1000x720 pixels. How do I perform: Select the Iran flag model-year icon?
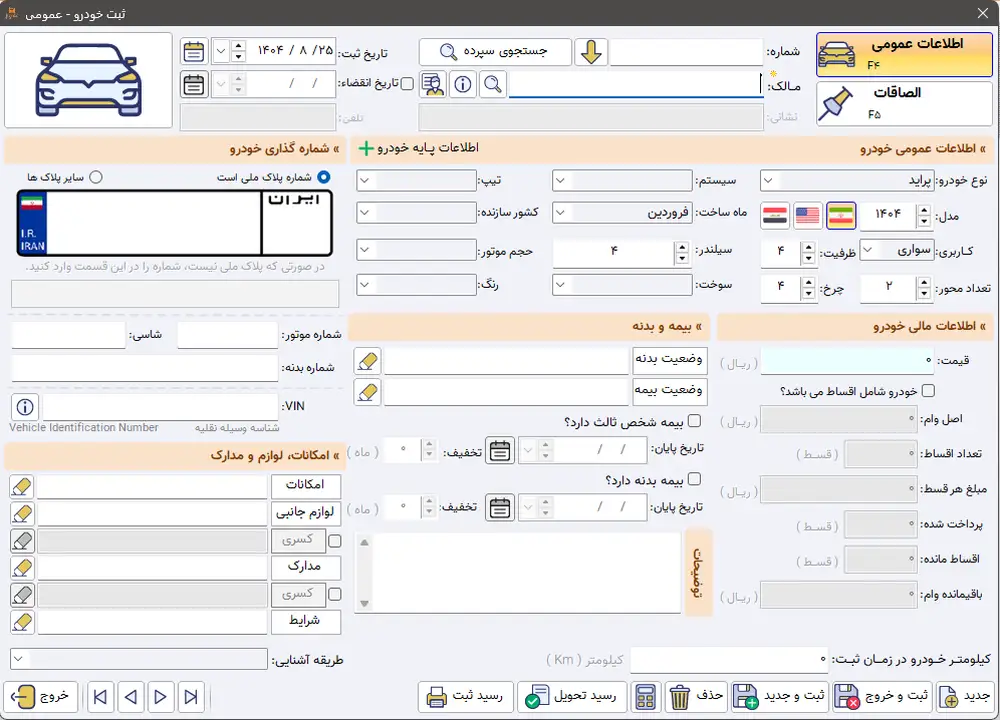tap(840, 215)
